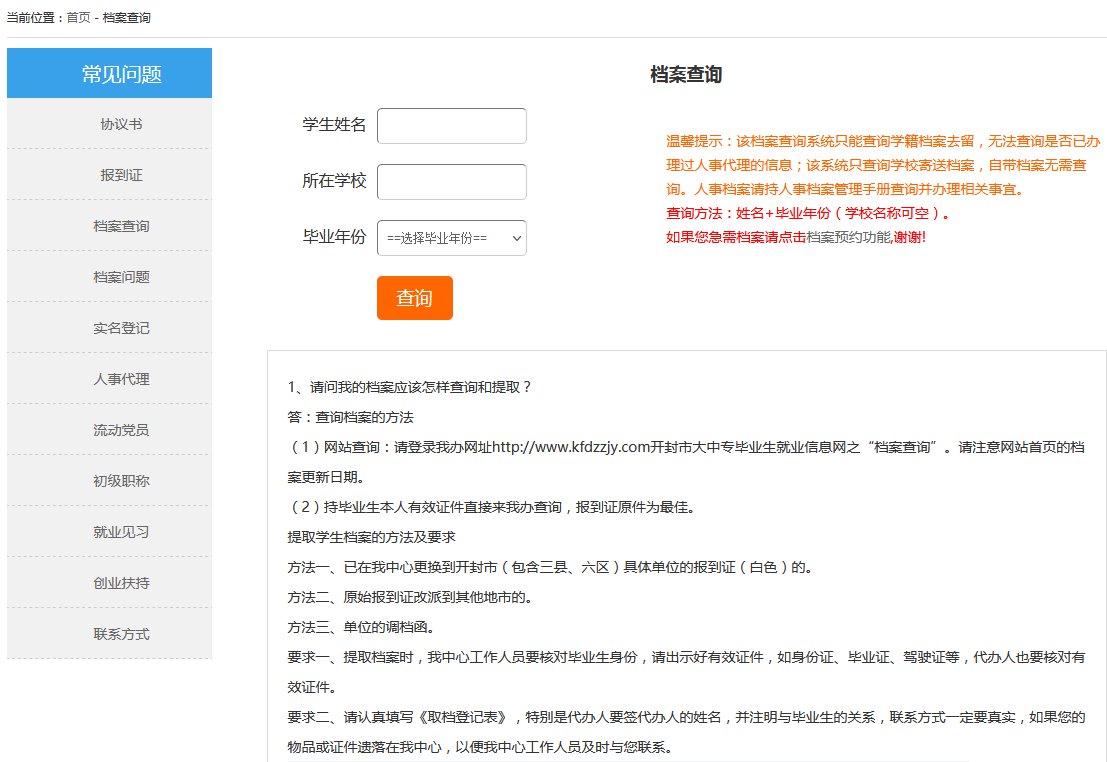Click 流动党员 in the left menu
The width and height of the screenshot is (1107, 762).
coord(121,430)
